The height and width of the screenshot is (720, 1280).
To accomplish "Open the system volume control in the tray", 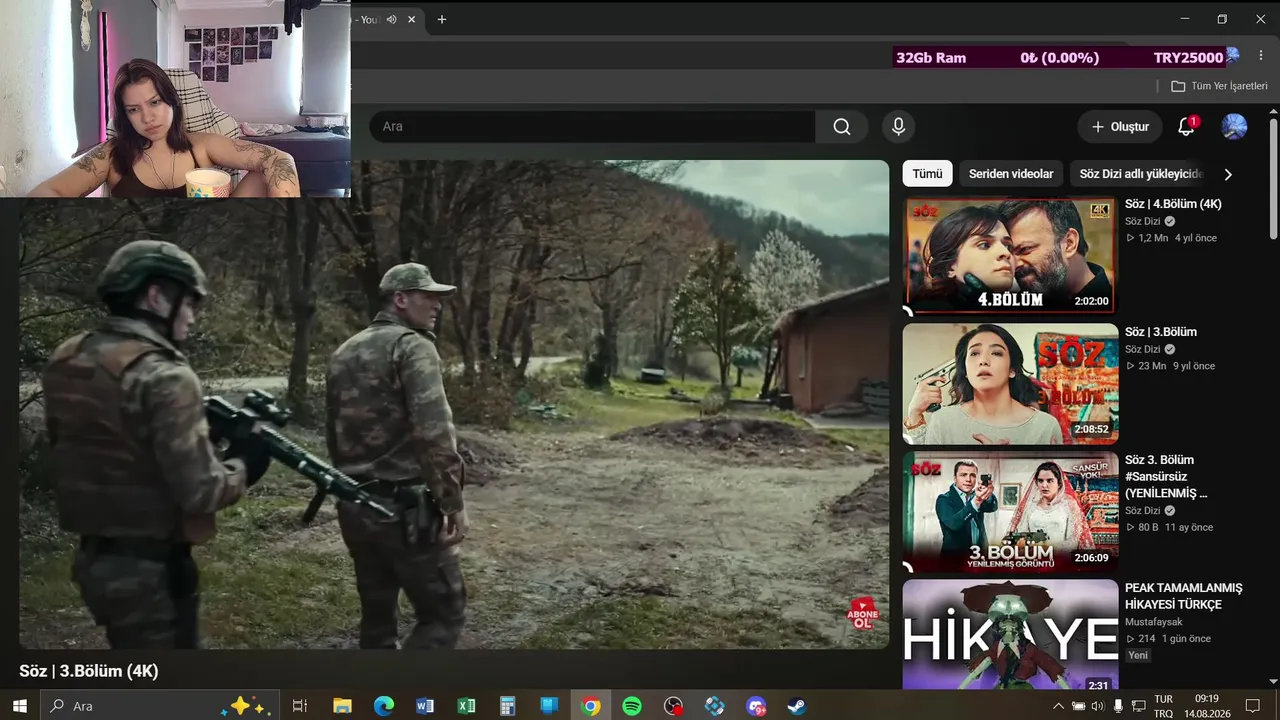I will 1097,706.
